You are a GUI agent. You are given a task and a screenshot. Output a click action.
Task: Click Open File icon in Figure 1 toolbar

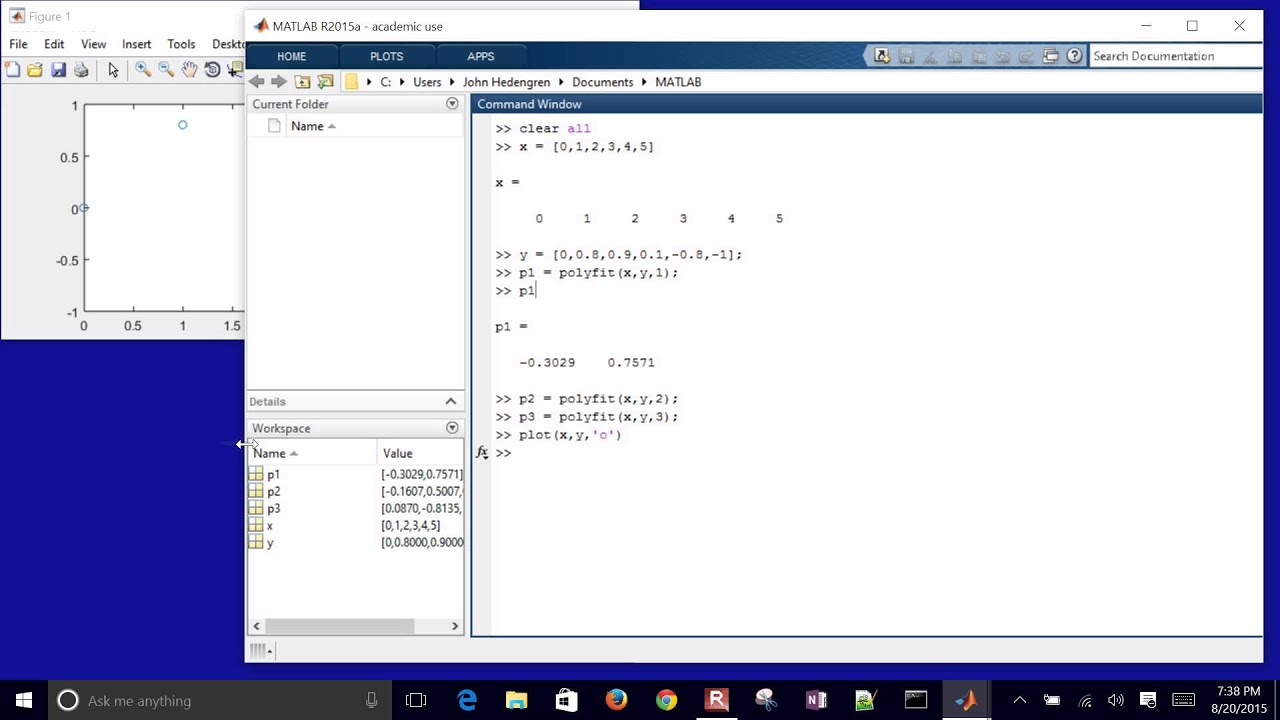coord(35,69)
